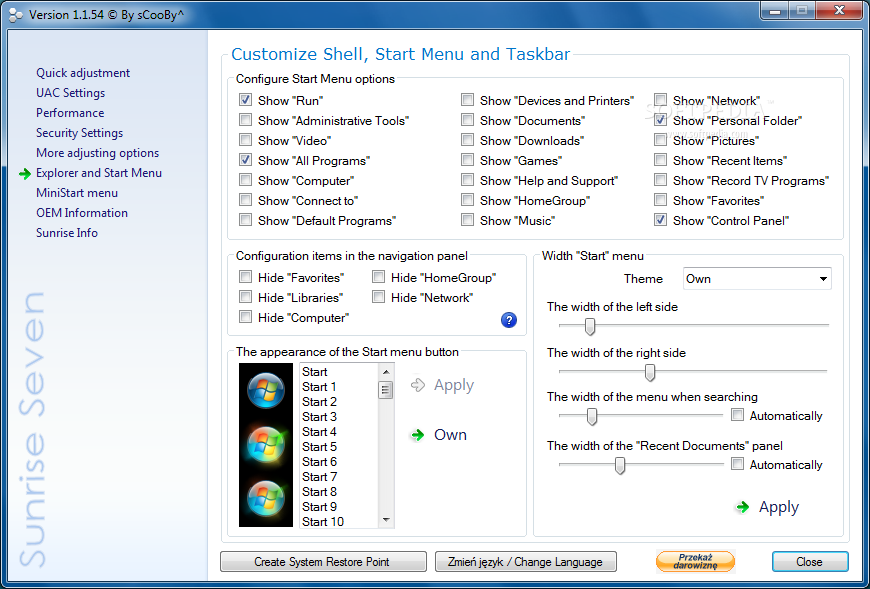The height and width of the screenshot is (589, 870).
Task: Select "Start" in the button list
Action: 315,372
